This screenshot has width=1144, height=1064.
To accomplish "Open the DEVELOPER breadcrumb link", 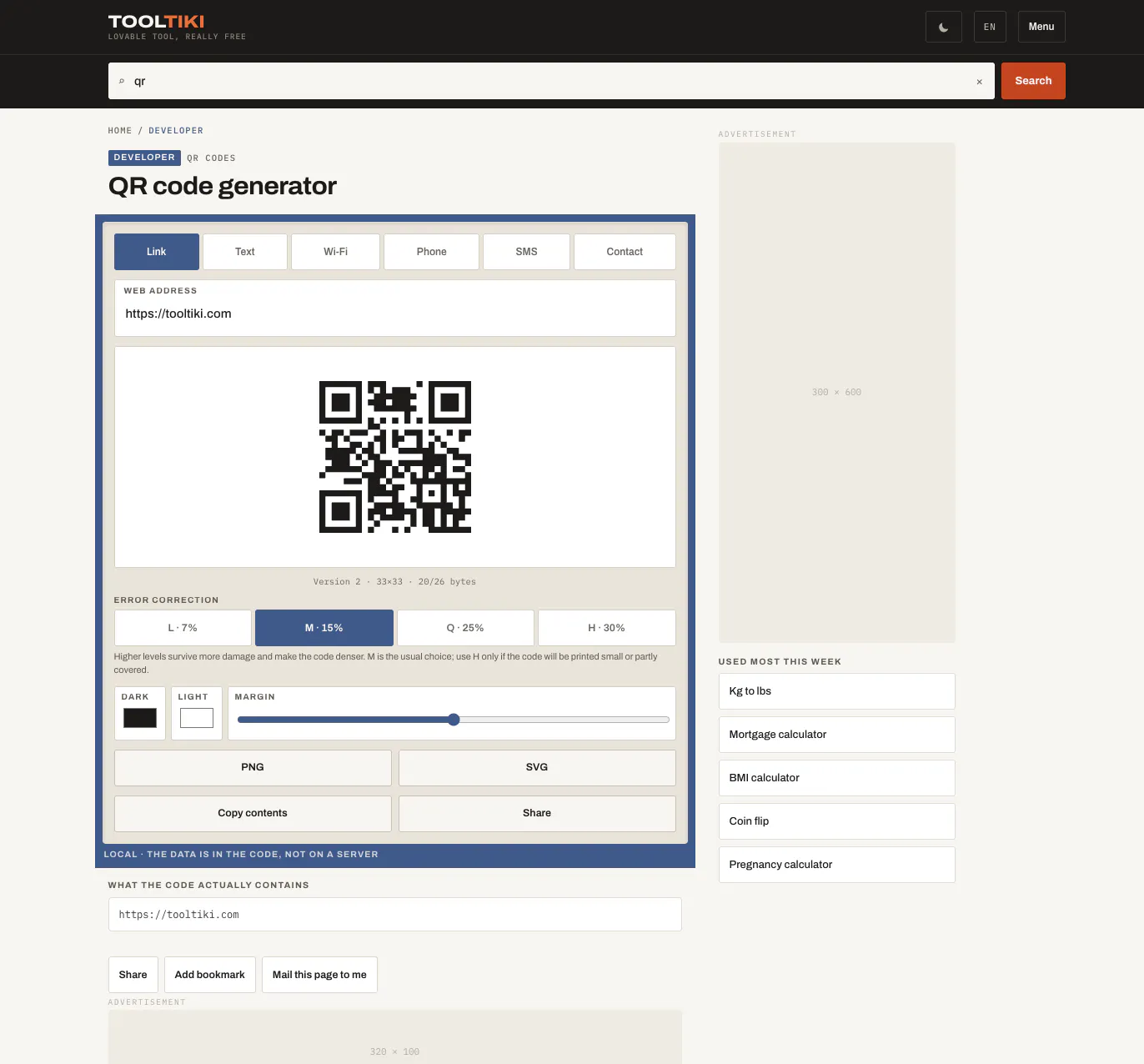I will pyautogui.click(x=176, y=131).
